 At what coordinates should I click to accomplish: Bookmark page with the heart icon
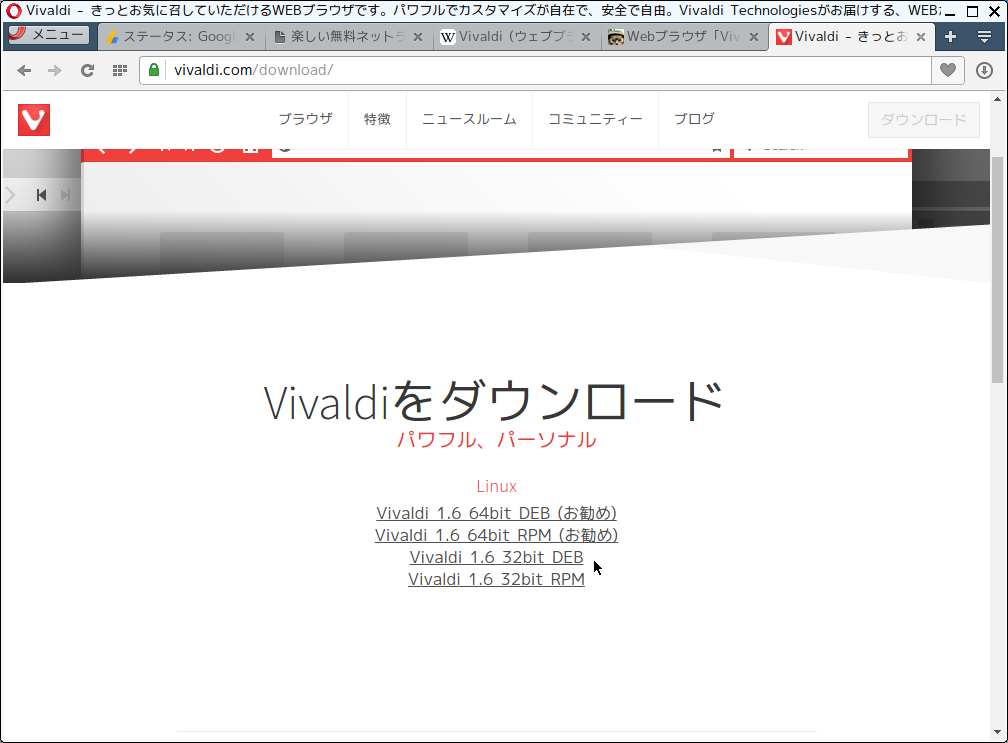(948, 70)
